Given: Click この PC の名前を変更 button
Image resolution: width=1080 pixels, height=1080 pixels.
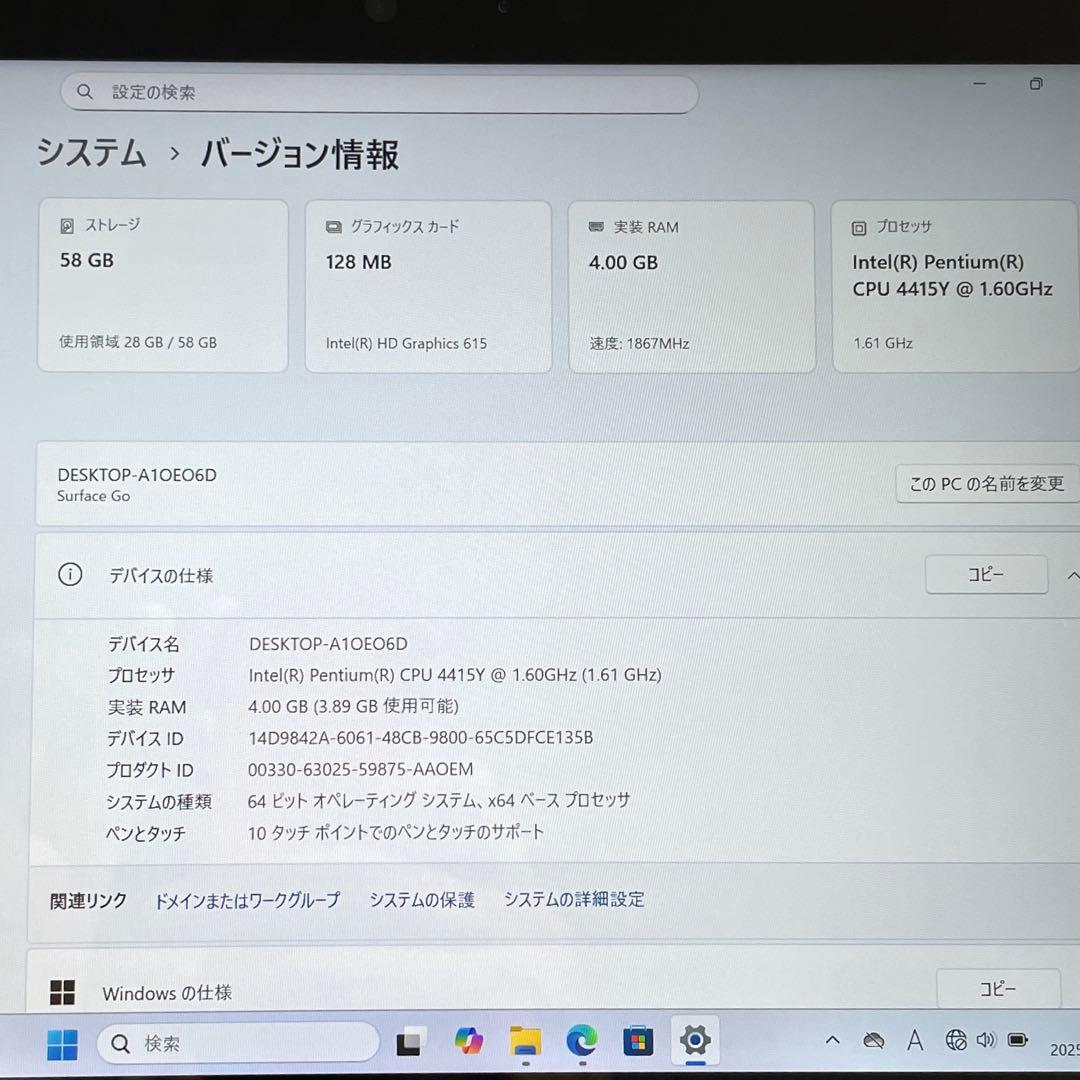Looking at the screenshot, I should 986,484.
